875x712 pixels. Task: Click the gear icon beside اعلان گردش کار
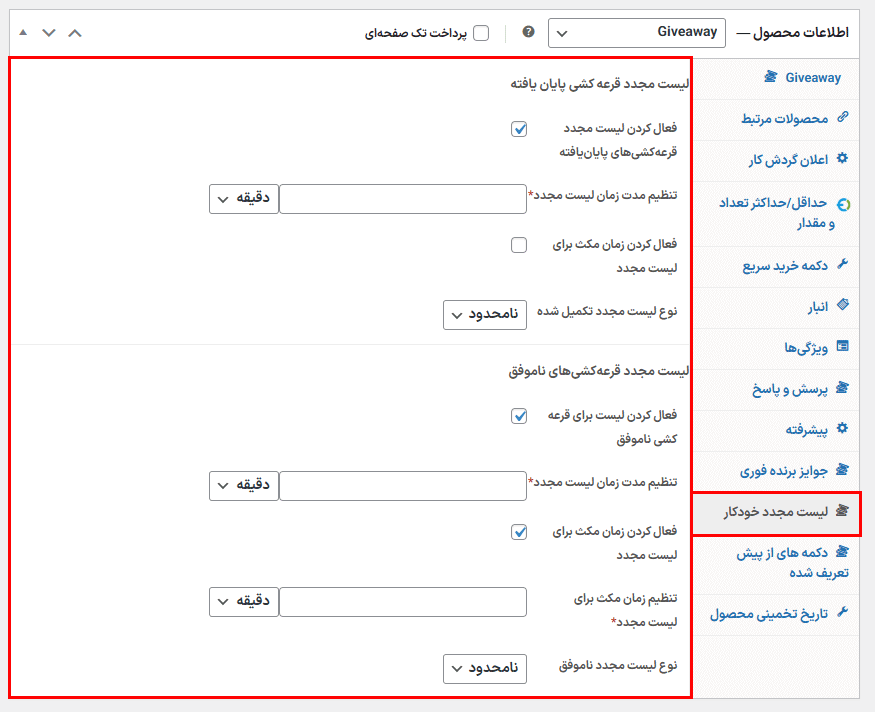842,159
